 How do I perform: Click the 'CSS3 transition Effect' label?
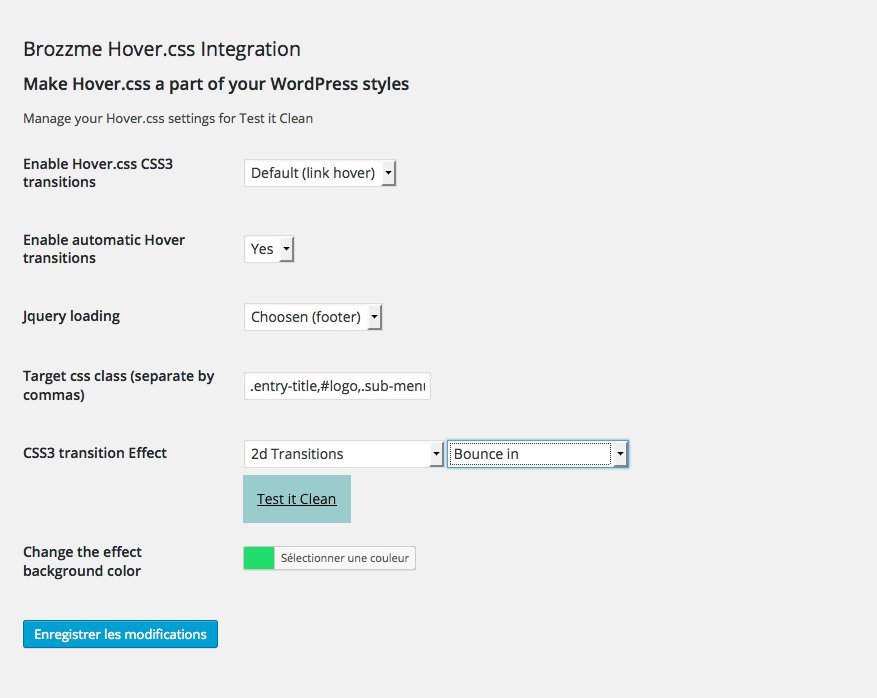[95, 453]
